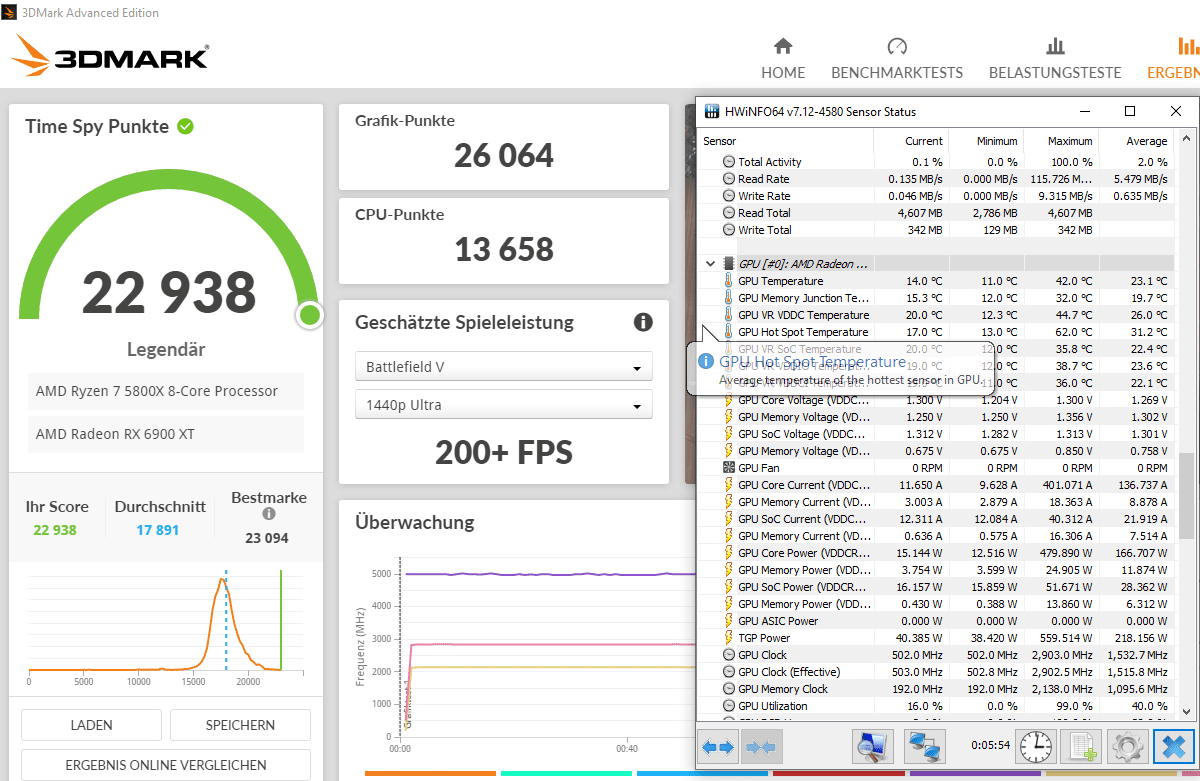Screen dimensions: 1200x781
Task: Click the chip icon beside GPU [#0] AMD Radeon
Action: 729,264
